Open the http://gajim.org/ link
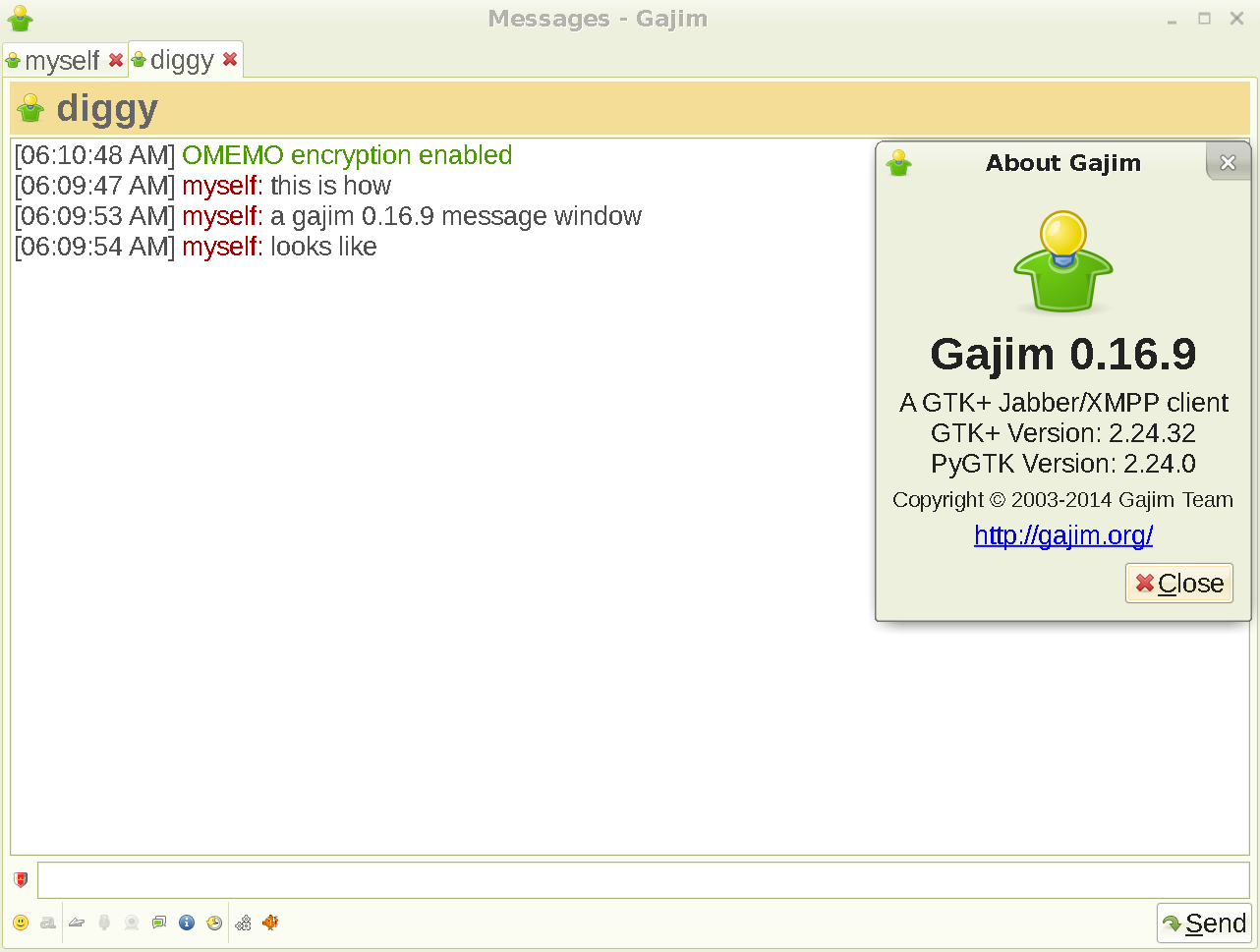The image size is (1260, 952). click(x=1062, y=535)
